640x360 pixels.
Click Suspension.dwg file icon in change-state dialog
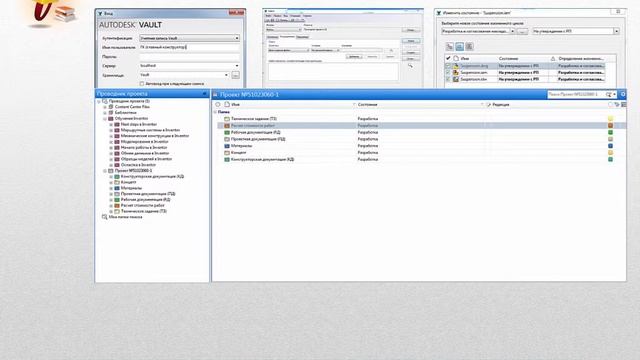pyautogui.click(x=456, y=66)
